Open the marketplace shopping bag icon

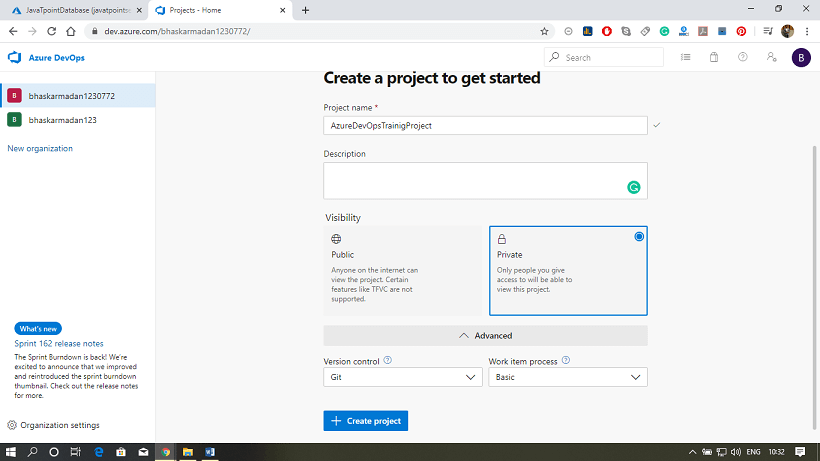(x=714, y=57)
